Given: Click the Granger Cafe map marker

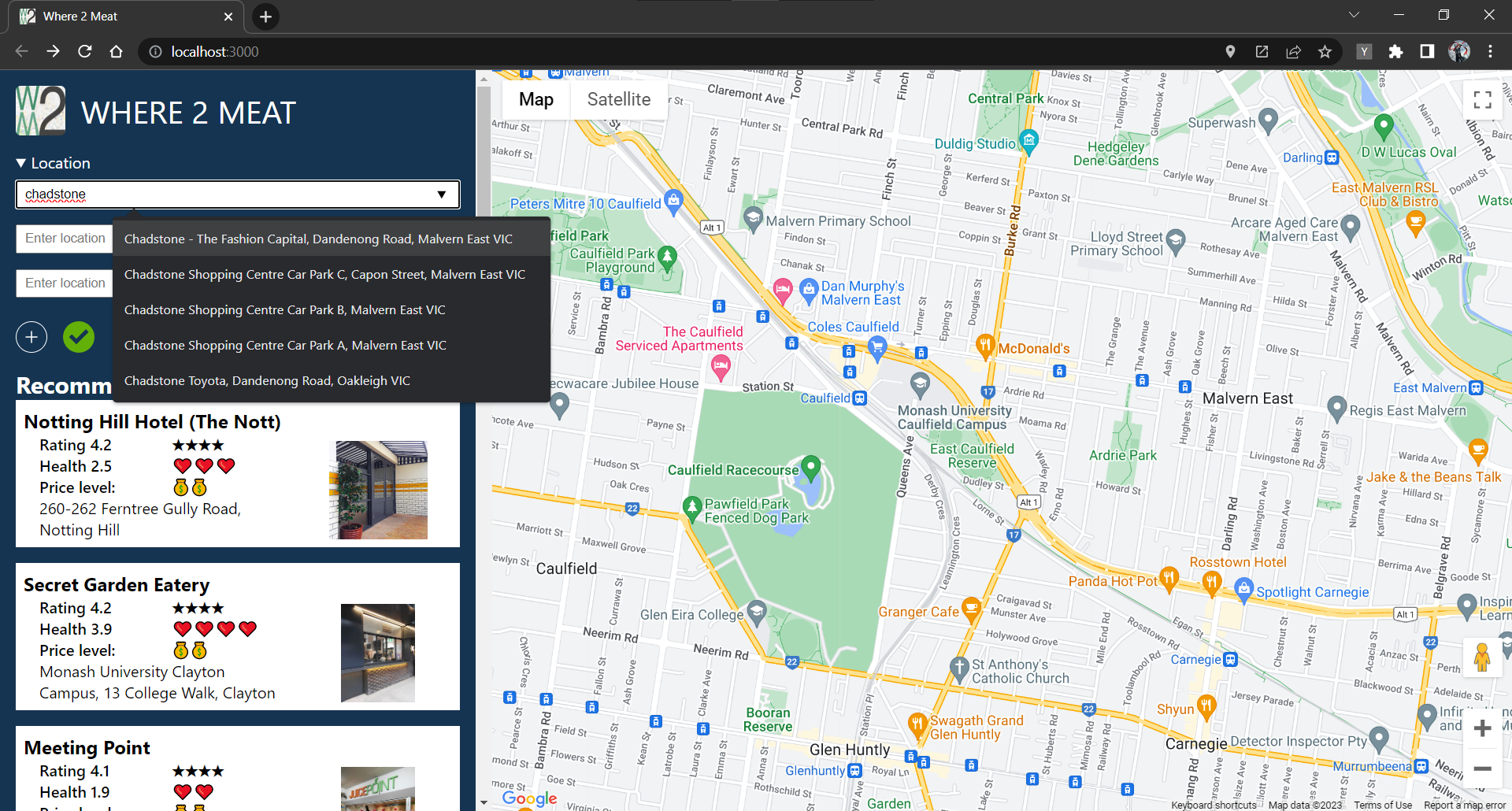Looking at the screenshot, I should (x=972, y=609).
